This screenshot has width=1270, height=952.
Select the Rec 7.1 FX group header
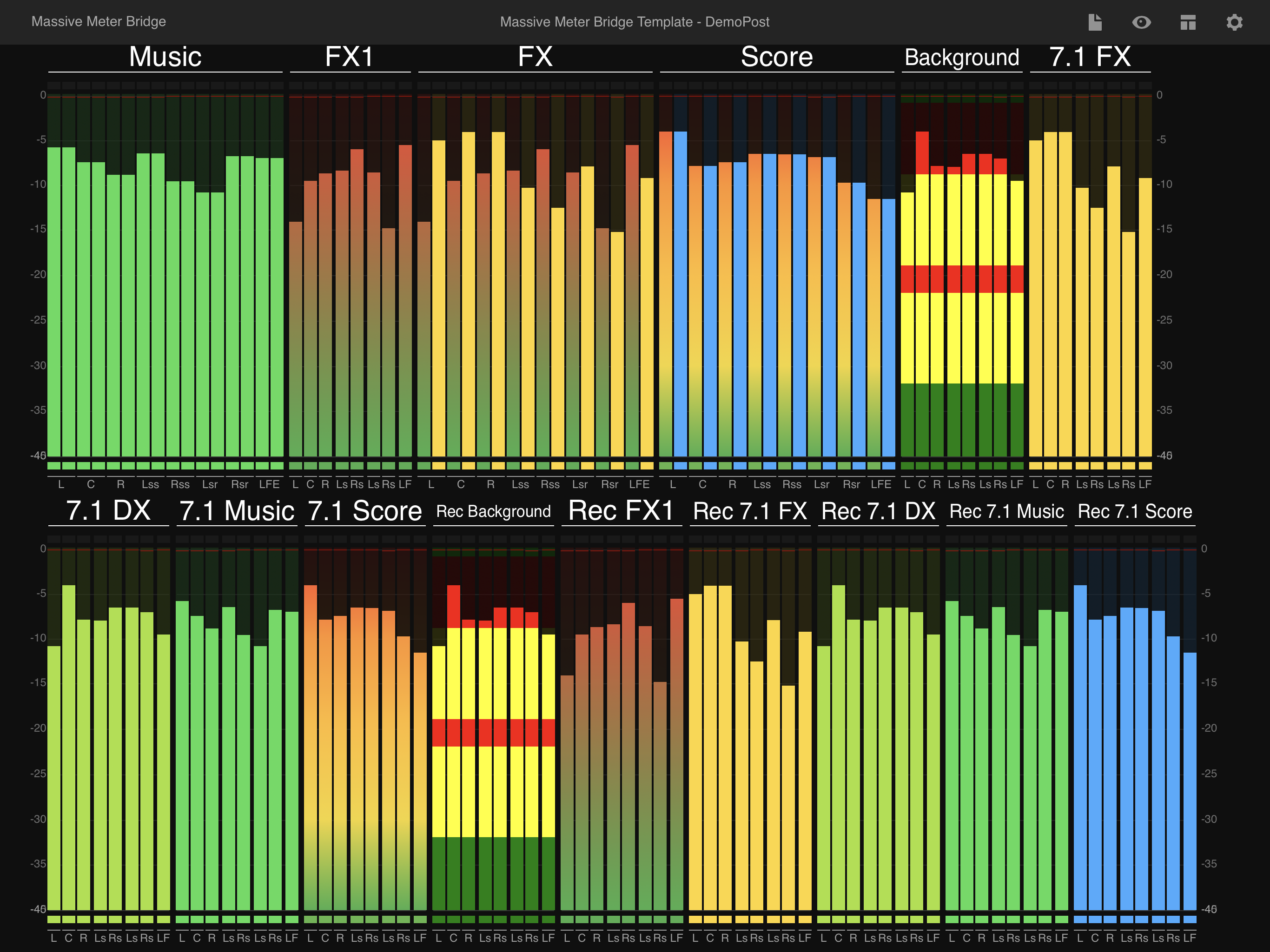click(750, 511)
